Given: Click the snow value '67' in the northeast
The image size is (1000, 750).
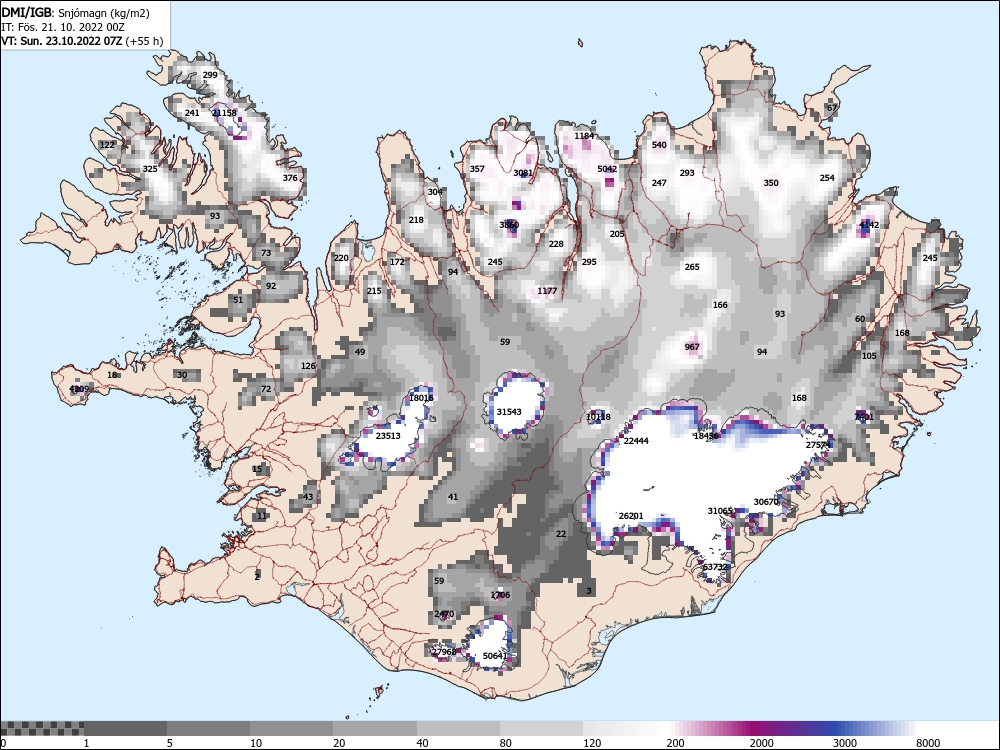Looking at the screenshot, I should click(832, 108).
